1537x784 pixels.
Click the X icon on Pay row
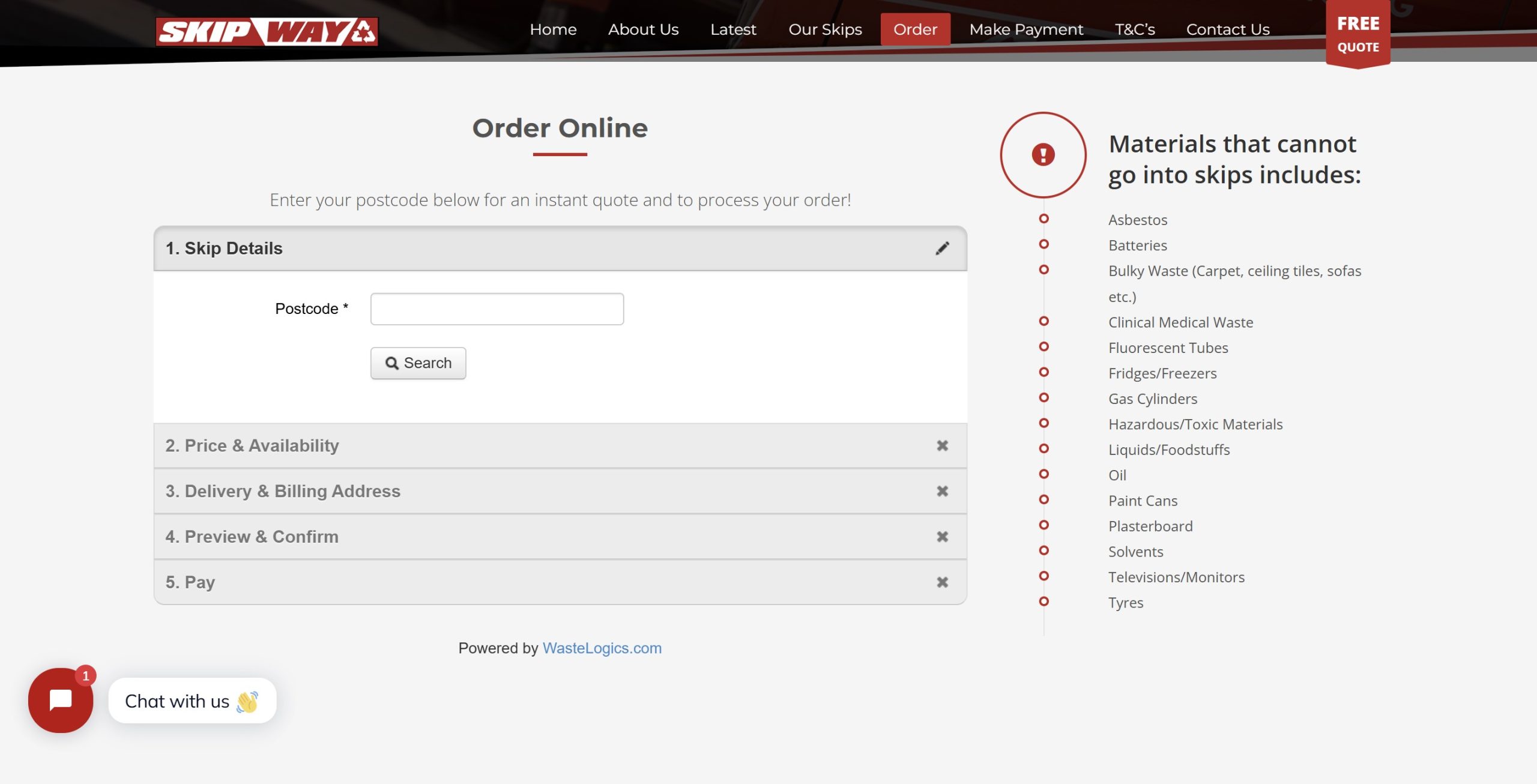942,582
